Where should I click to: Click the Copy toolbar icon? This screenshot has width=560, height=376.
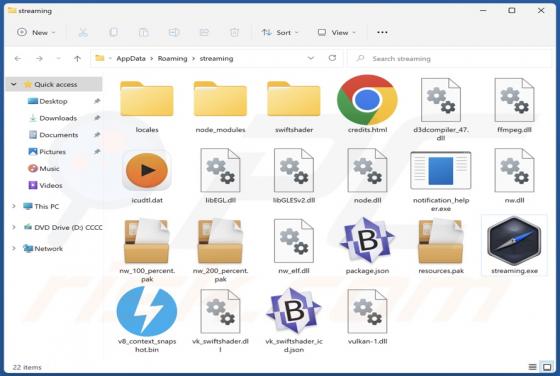tap(113, 32)
